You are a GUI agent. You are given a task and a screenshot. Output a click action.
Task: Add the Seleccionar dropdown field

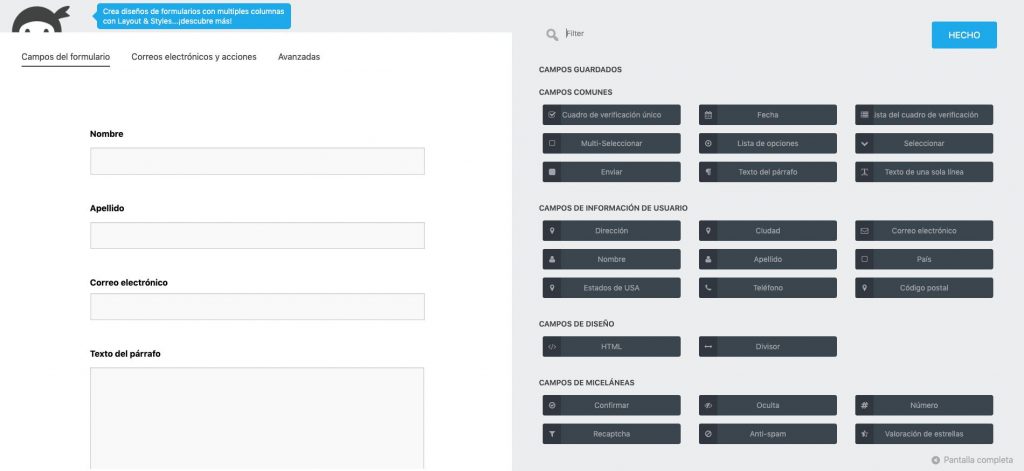[924, 144]
